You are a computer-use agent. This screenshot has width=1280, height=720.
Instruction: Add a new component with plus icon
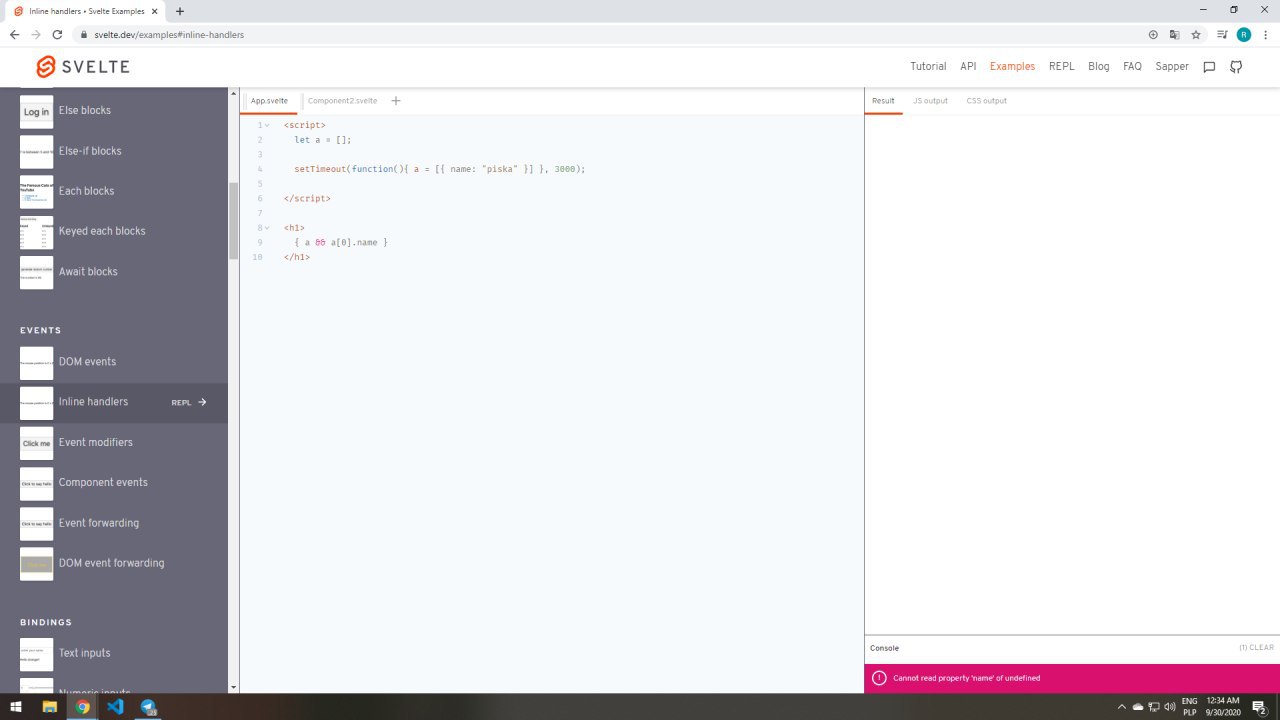tap(396, 101)
